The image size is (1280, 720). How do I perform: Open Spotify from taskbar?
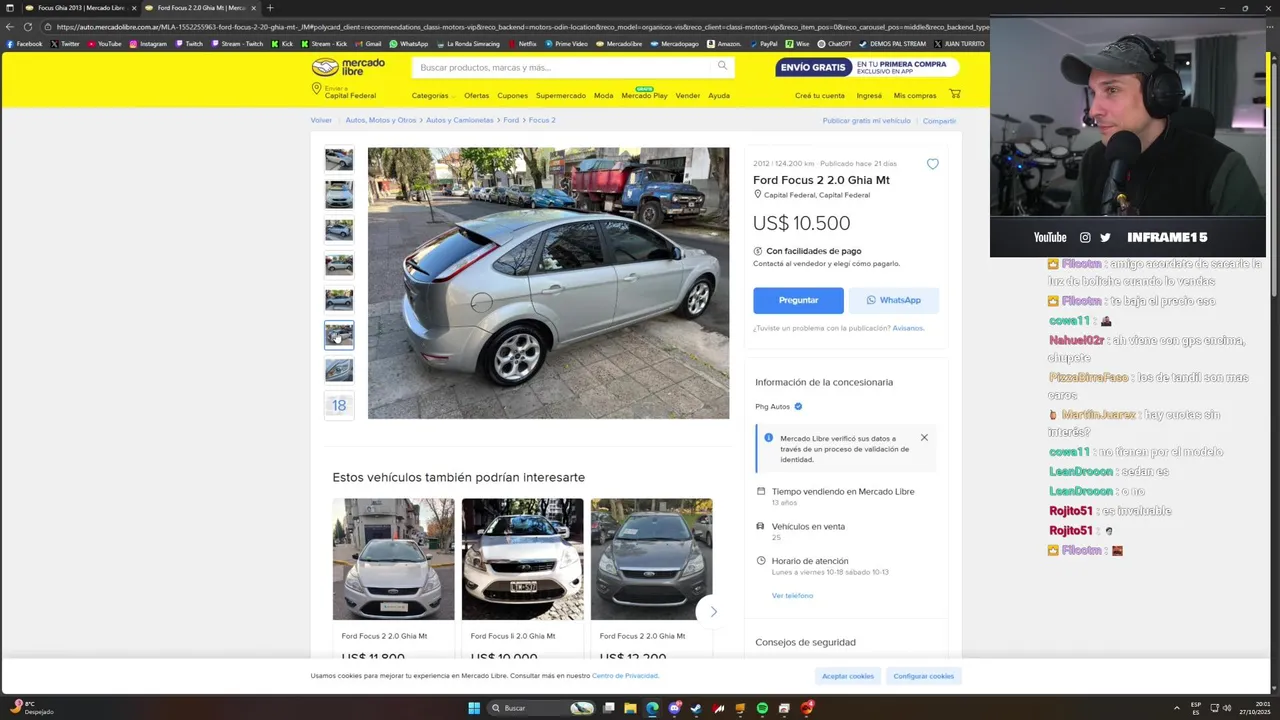coord(762,708)
